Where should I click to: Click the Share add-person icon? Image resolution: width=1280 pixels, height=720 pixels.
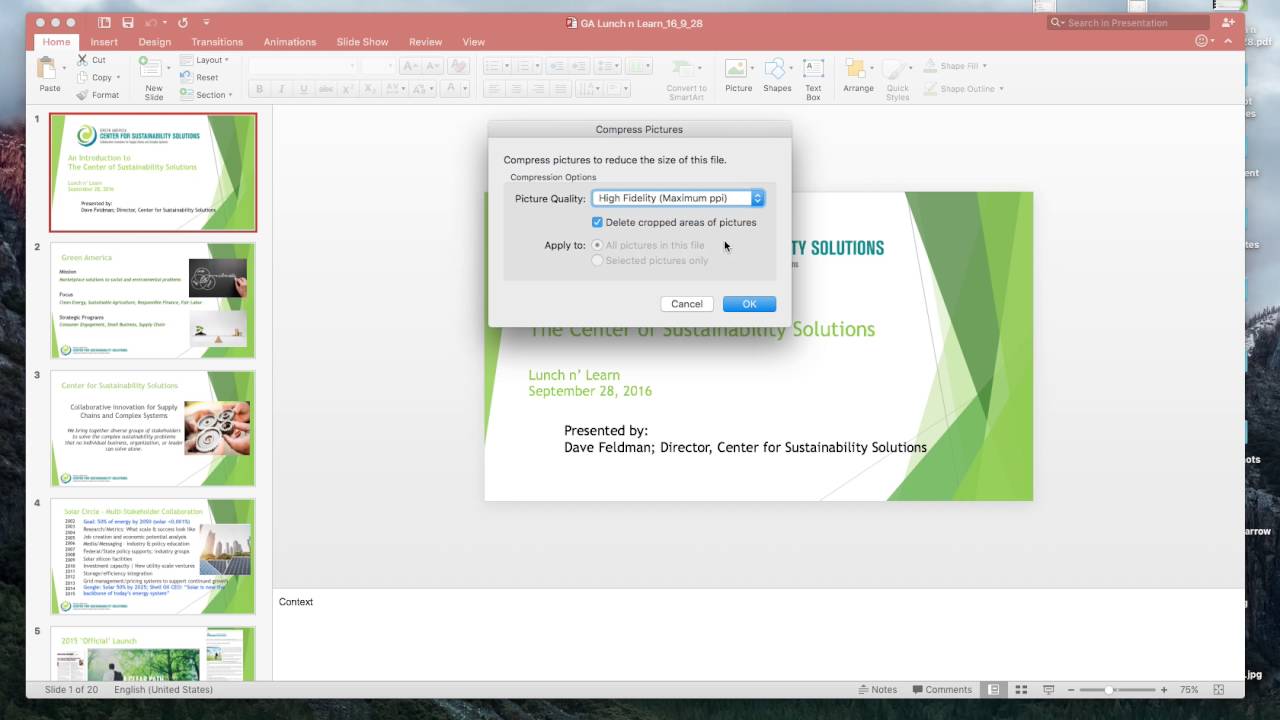1228,22
